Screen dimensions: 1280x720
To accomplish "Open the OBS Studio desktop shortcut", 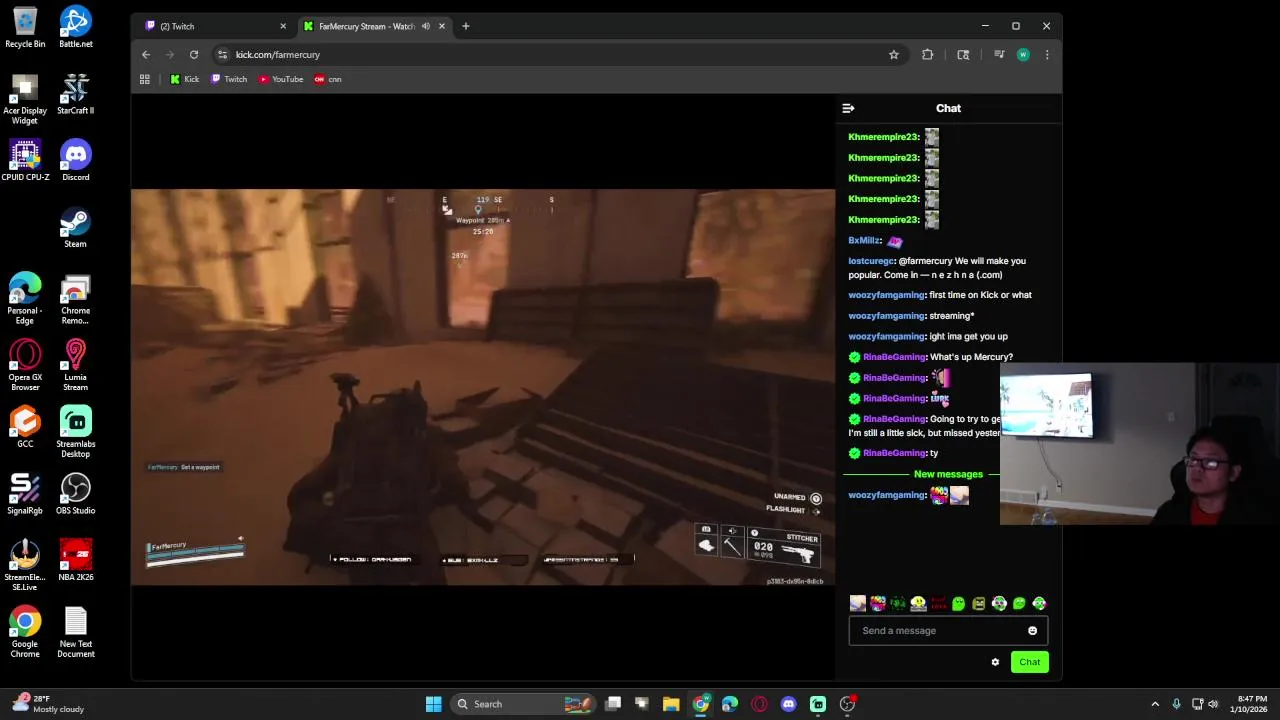I will tap(75, 494).
